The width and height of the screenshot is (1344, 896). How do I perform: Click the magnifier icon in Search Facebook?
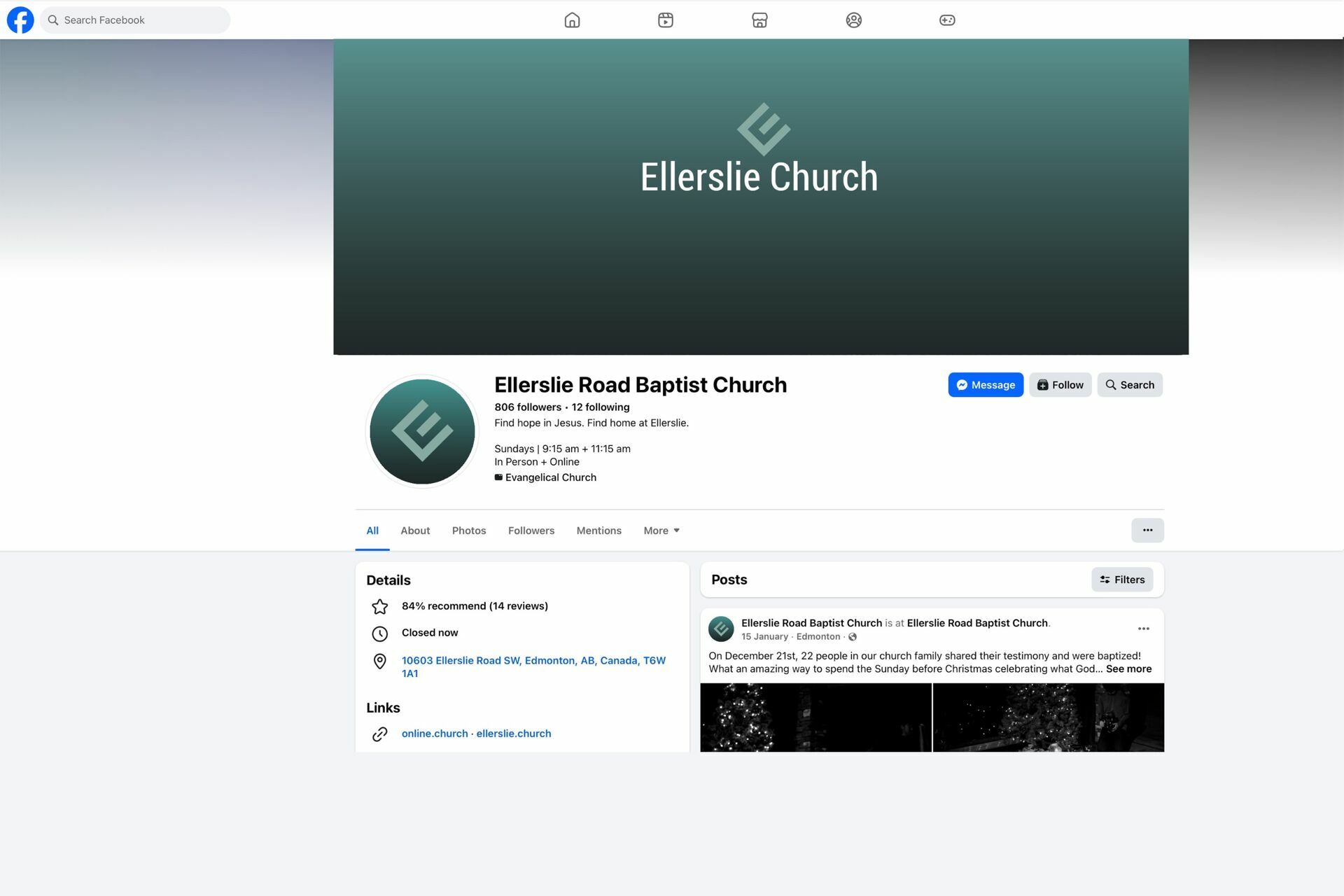tap(52, 20)
